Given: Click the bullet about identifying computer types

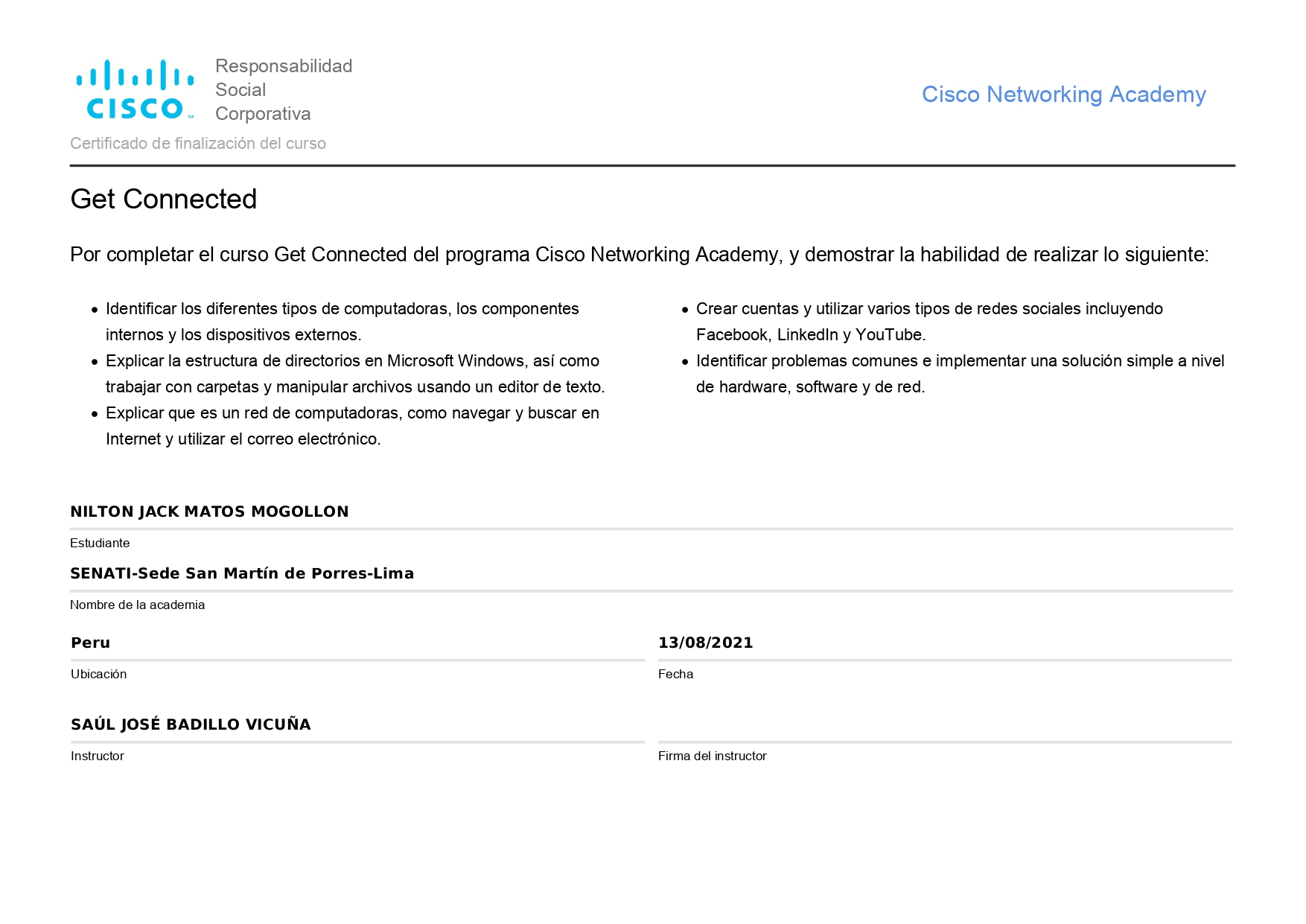Looking at the screenshot, I should [342, 322].
